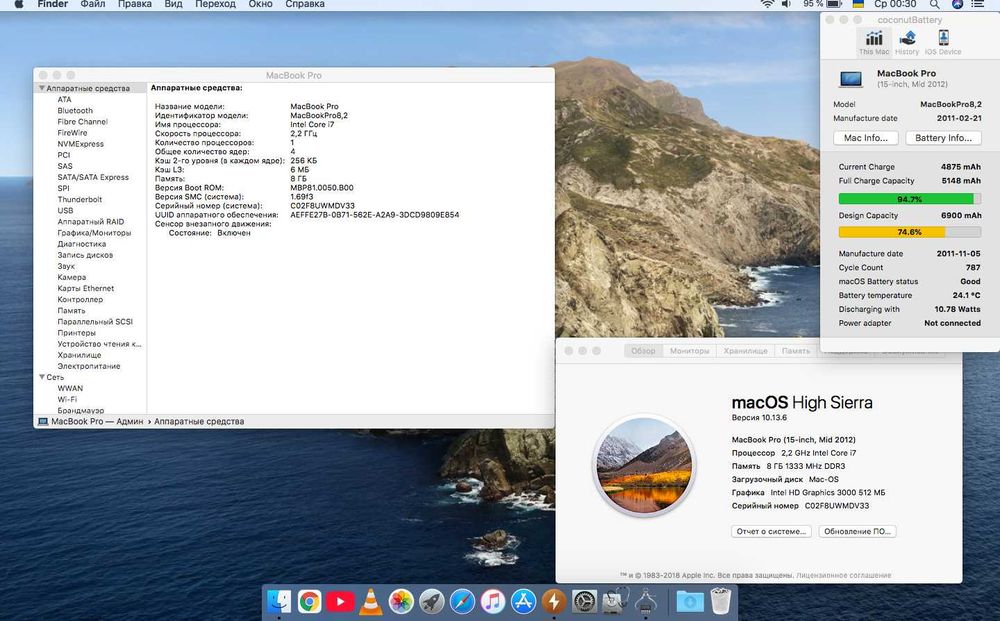Screen dimensions: 1000x621
Task: Open the Downloads folder in the Dock
Action: click(689, 601)
